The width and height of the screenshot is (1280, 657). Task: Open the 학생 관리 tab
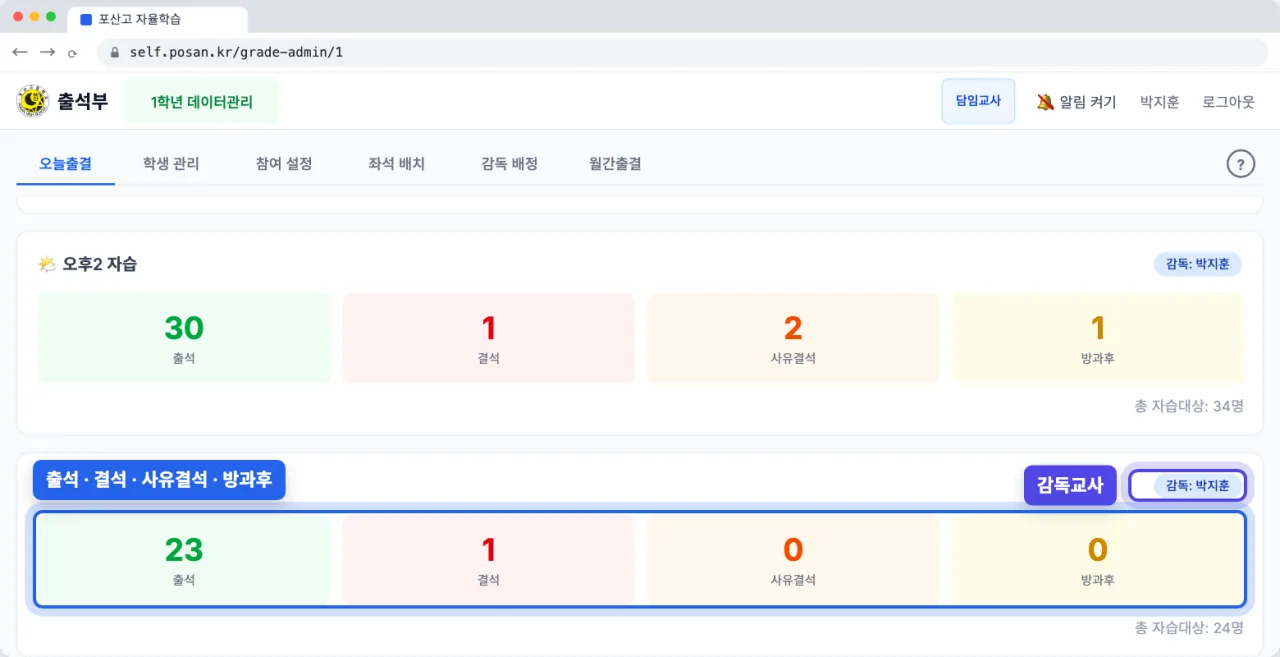171,164
